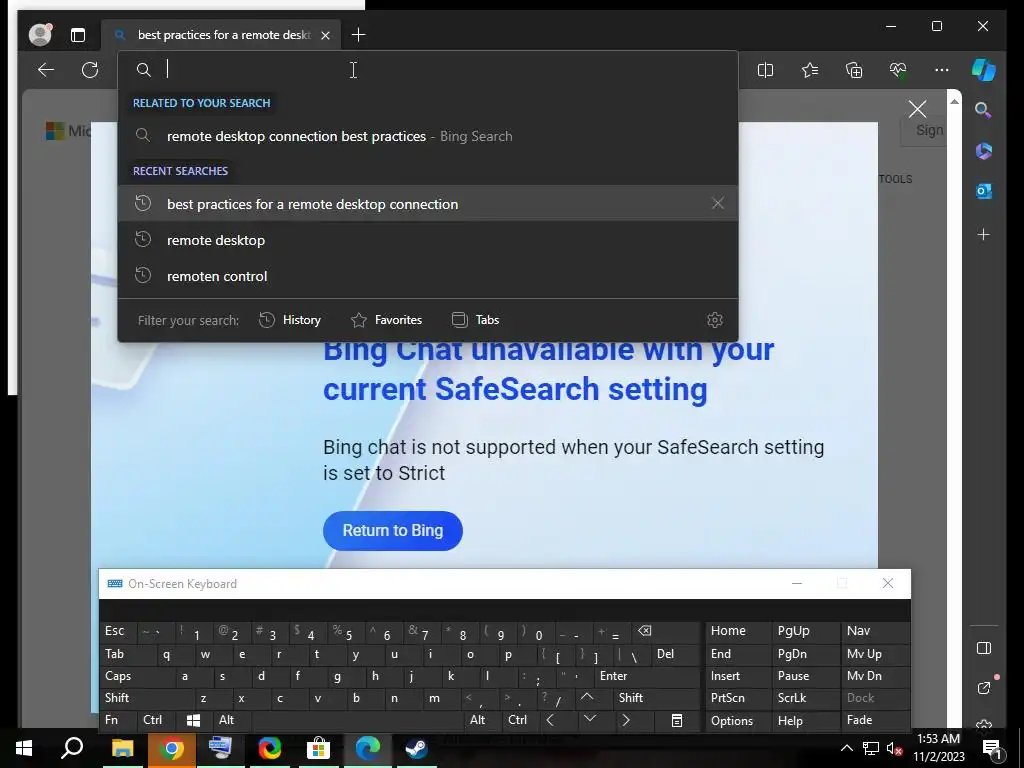Toggle left Shift key on On-Screen Keyboard
The width and height of the screenshot is (1024, 768).
146,698
